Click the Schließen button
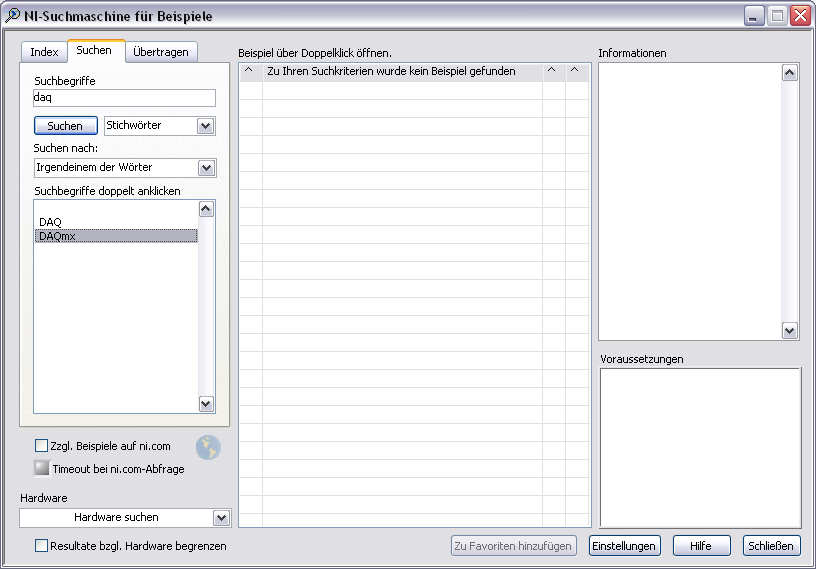The height and width of the screenshot is (569, 816). tap(771, 546)
